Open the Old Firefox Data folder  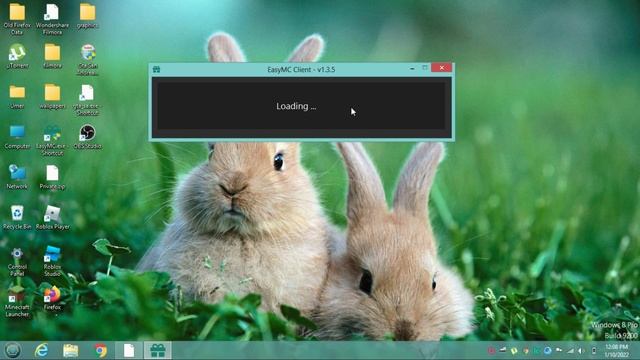17,18
